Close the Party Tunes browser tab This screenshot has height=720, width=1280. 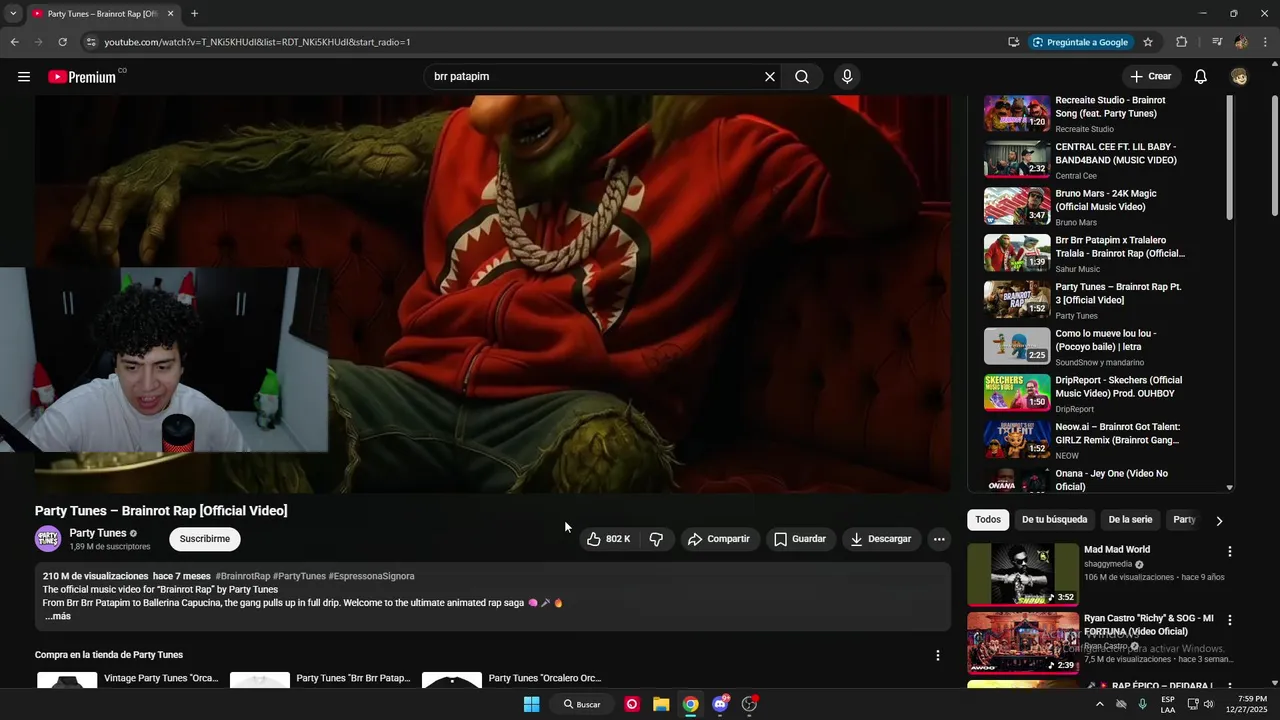click(x=170, y=14)
